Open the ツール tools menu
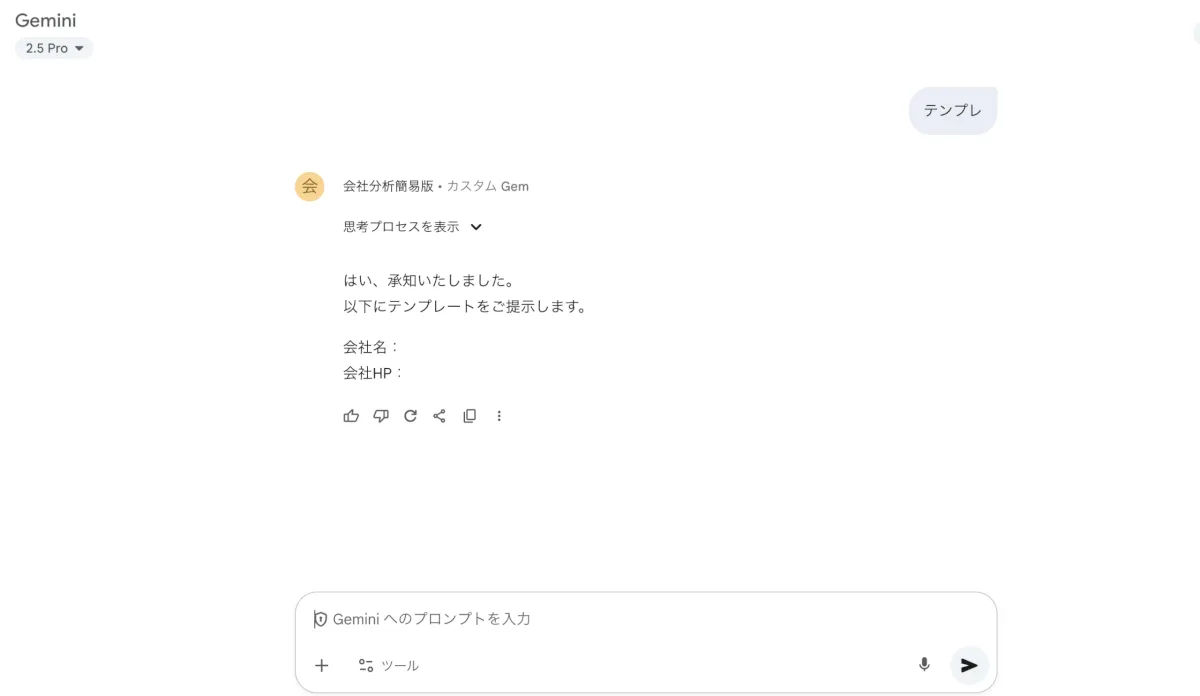Image resolution: width=1200 pixels, height=696 pixels. coord(388,665)
